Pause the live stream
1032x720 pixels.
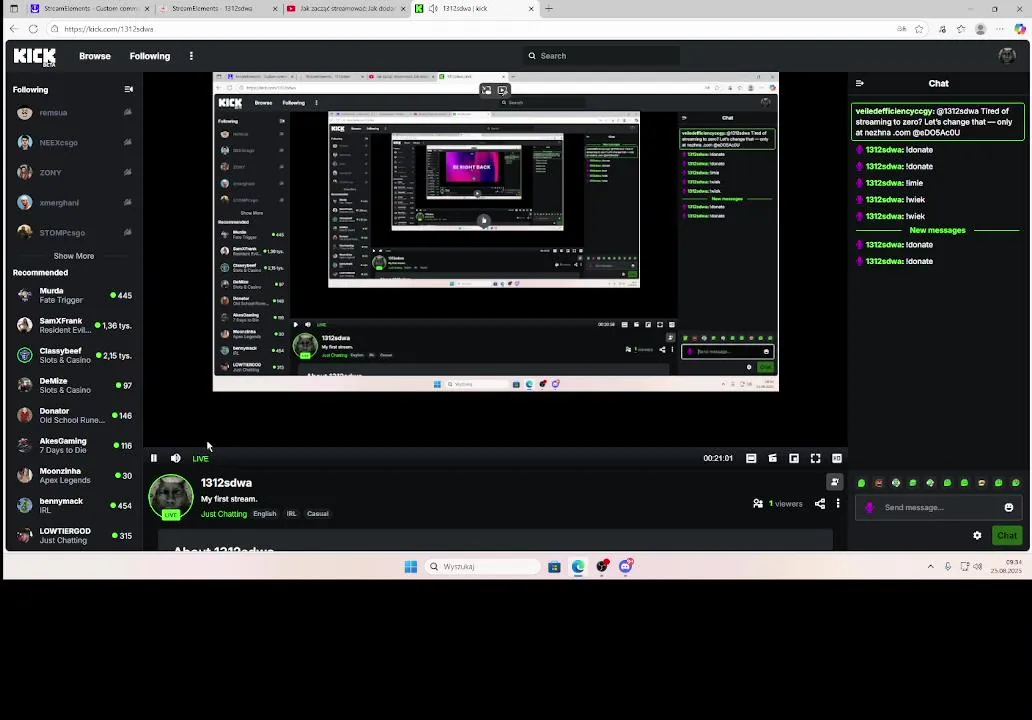[x=154, y=458]
